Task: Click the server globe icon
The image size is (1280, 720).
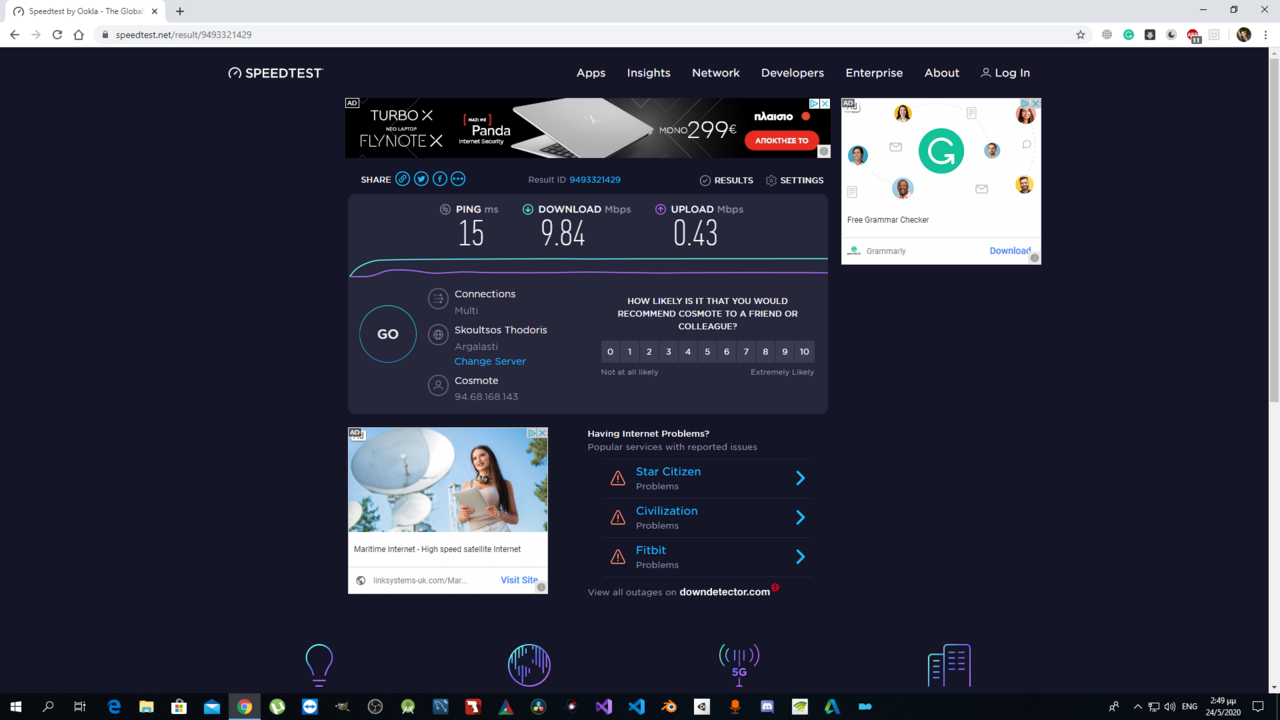Action: click(x=438, y=335)
